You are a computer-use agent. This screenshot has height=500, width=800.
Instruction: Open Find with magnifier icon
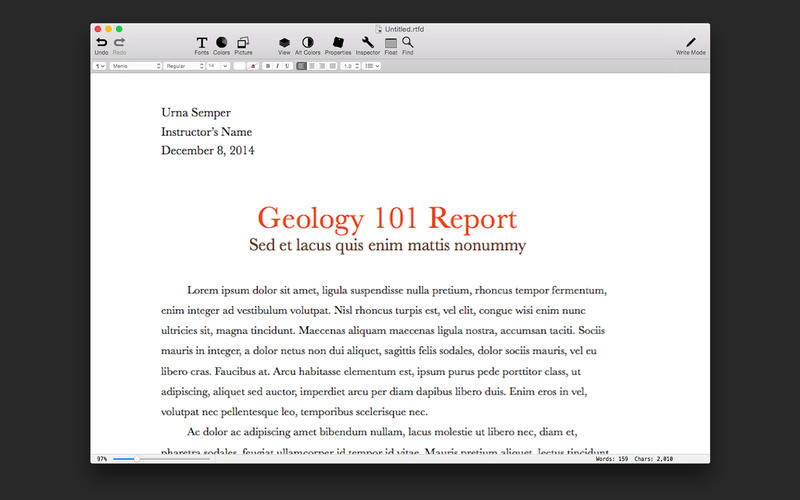pos(408,42)
